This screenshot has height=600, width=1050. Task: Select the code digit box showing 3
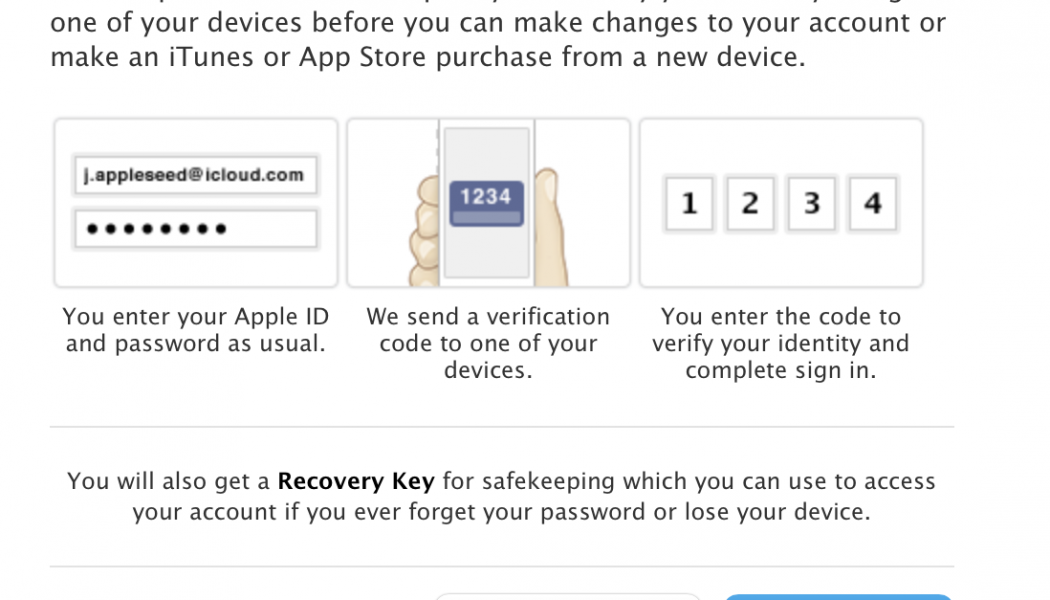pyautogui.click(x=811, y=204)
